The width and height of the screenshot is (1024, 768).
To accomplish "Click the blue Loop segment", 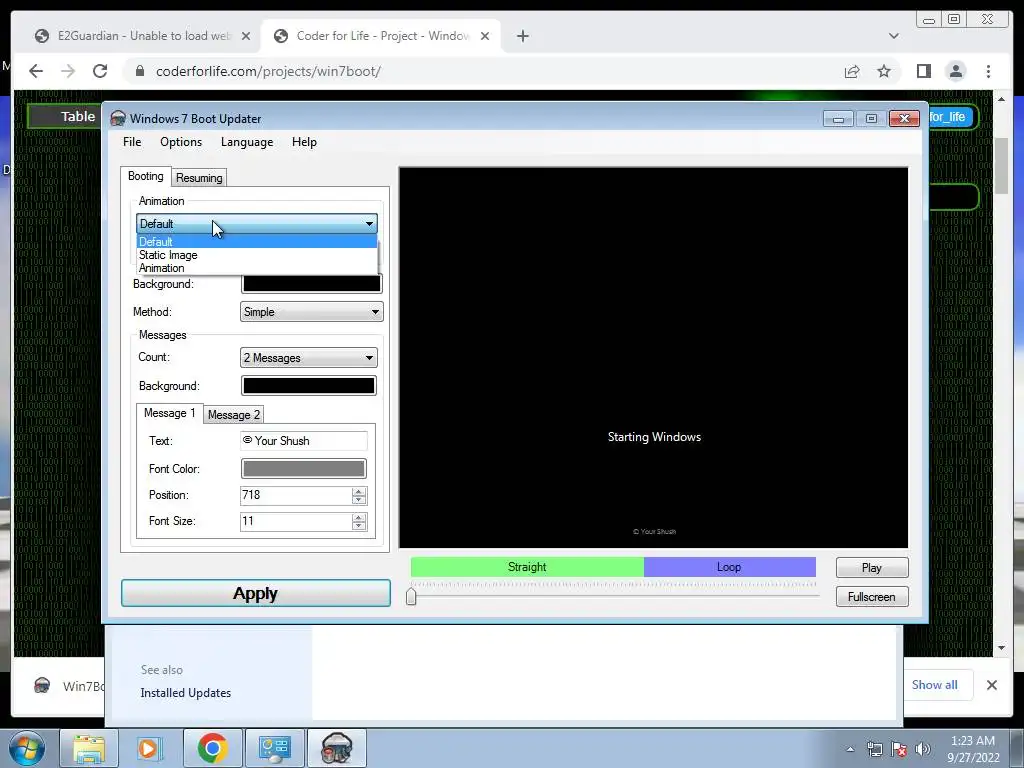I will pos(729,567).
